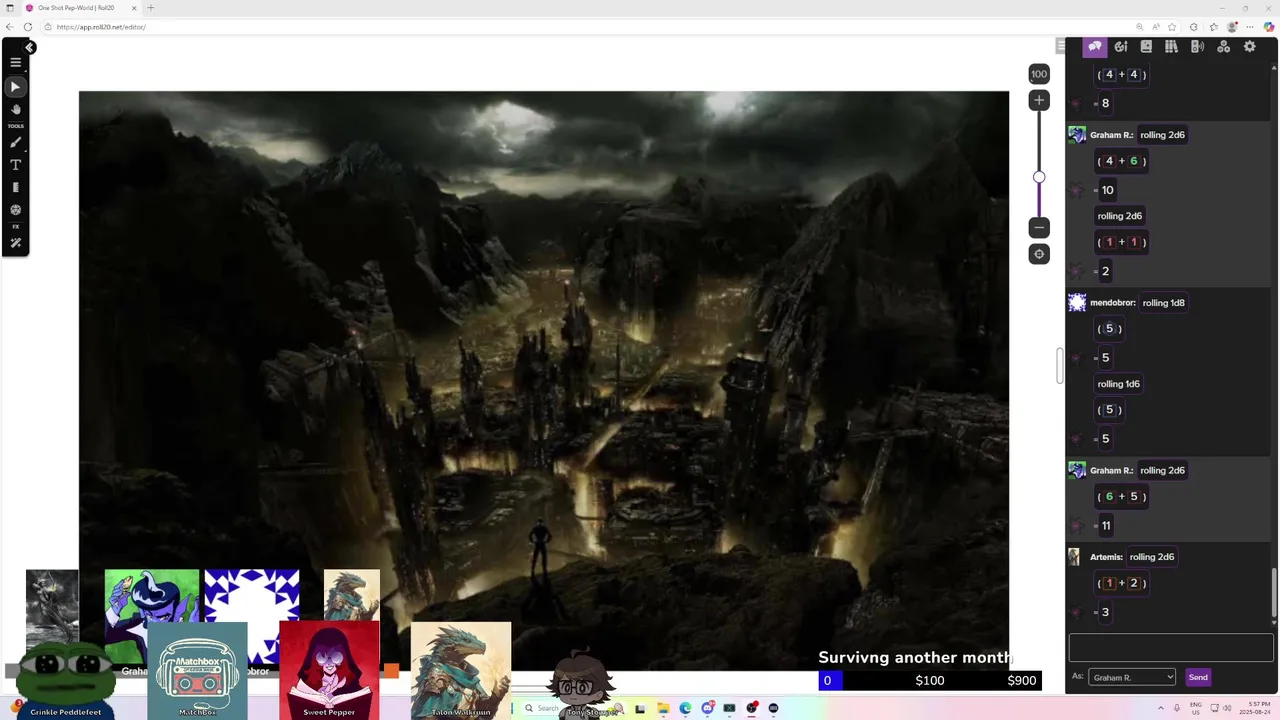Click the sidebar resize handle
1280x720 pixels.
click(1060, 365)
